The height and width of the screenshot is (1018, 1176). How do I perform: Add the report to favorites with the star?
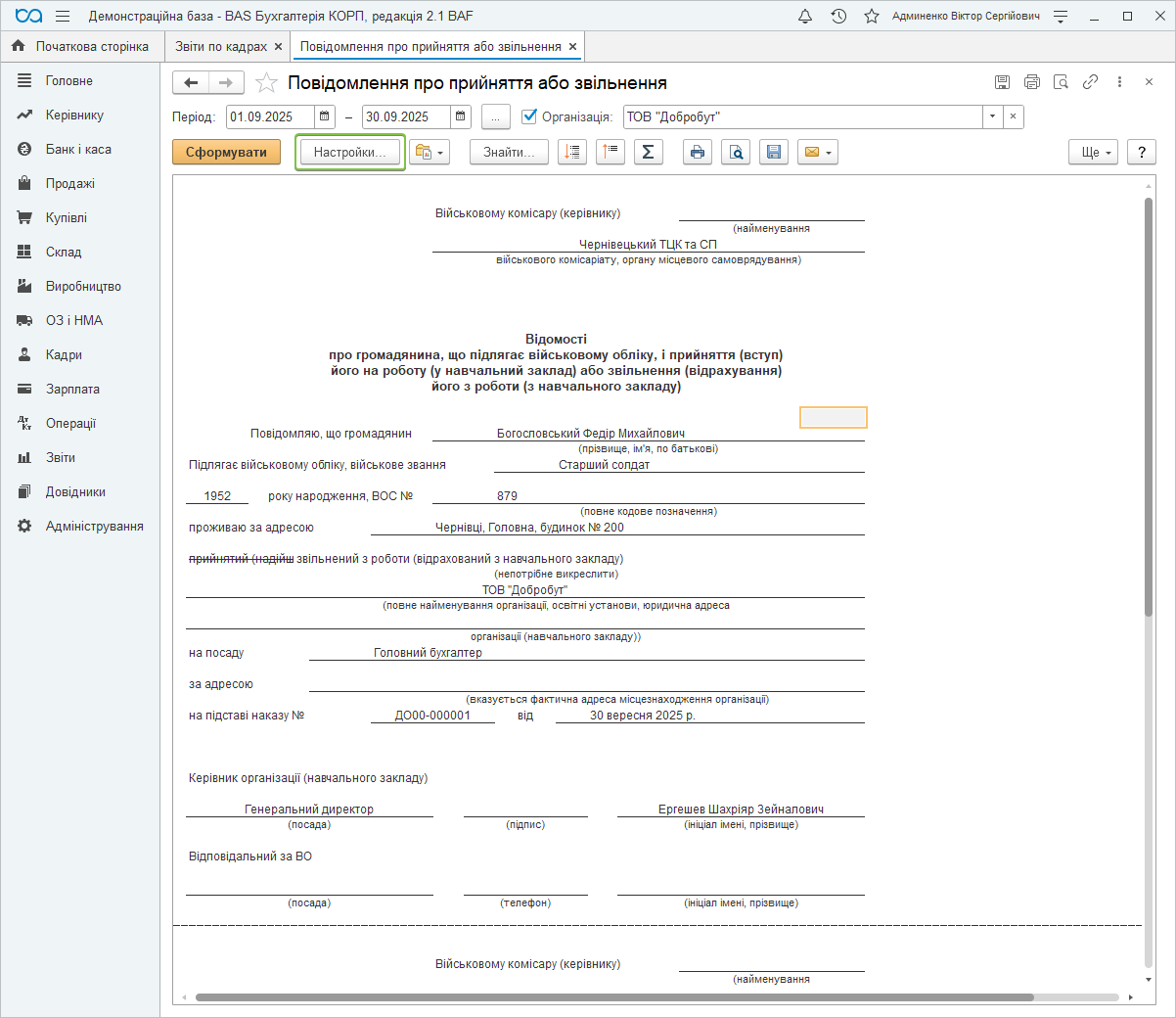(266, 83)
